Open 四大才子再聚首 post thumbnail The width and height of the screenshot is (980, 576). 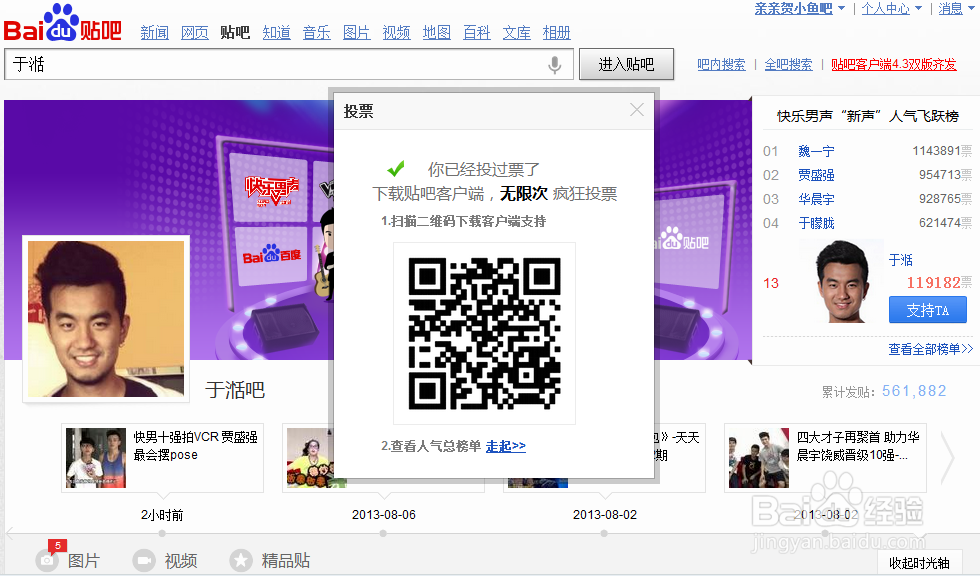pos(759,458)
